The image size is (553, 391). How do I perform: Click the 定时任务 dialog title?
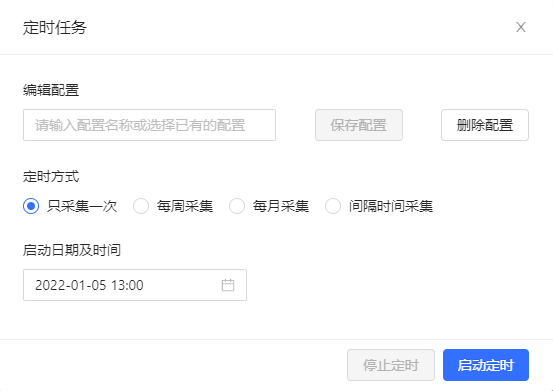(x=55, y=28)
